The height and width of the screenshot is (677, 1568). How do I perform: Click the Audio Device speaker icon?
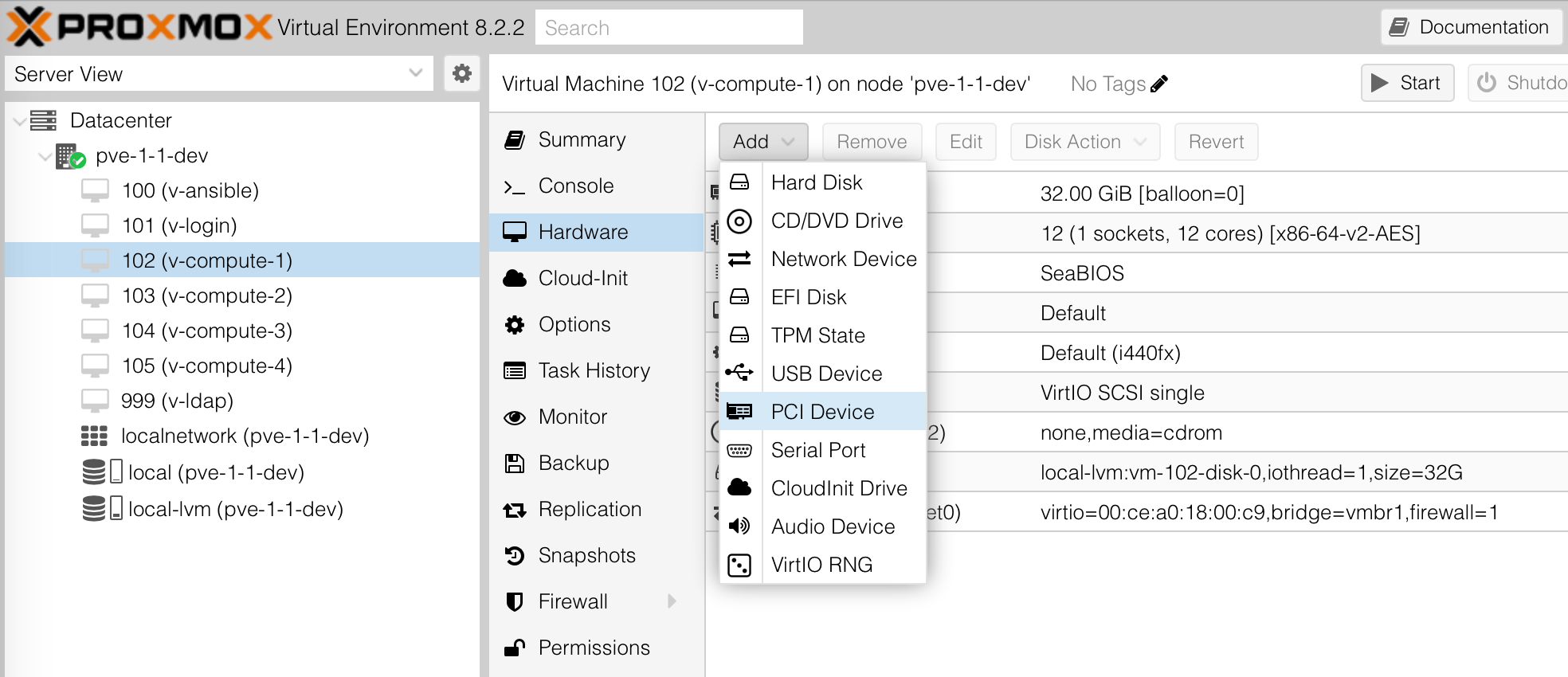(x=739, y=526)
